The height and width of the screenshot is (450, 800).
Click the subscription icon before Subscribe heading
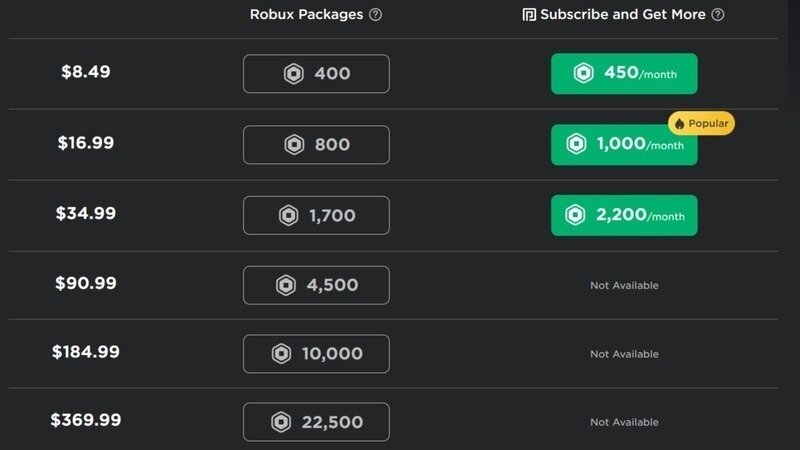point(529,15)
